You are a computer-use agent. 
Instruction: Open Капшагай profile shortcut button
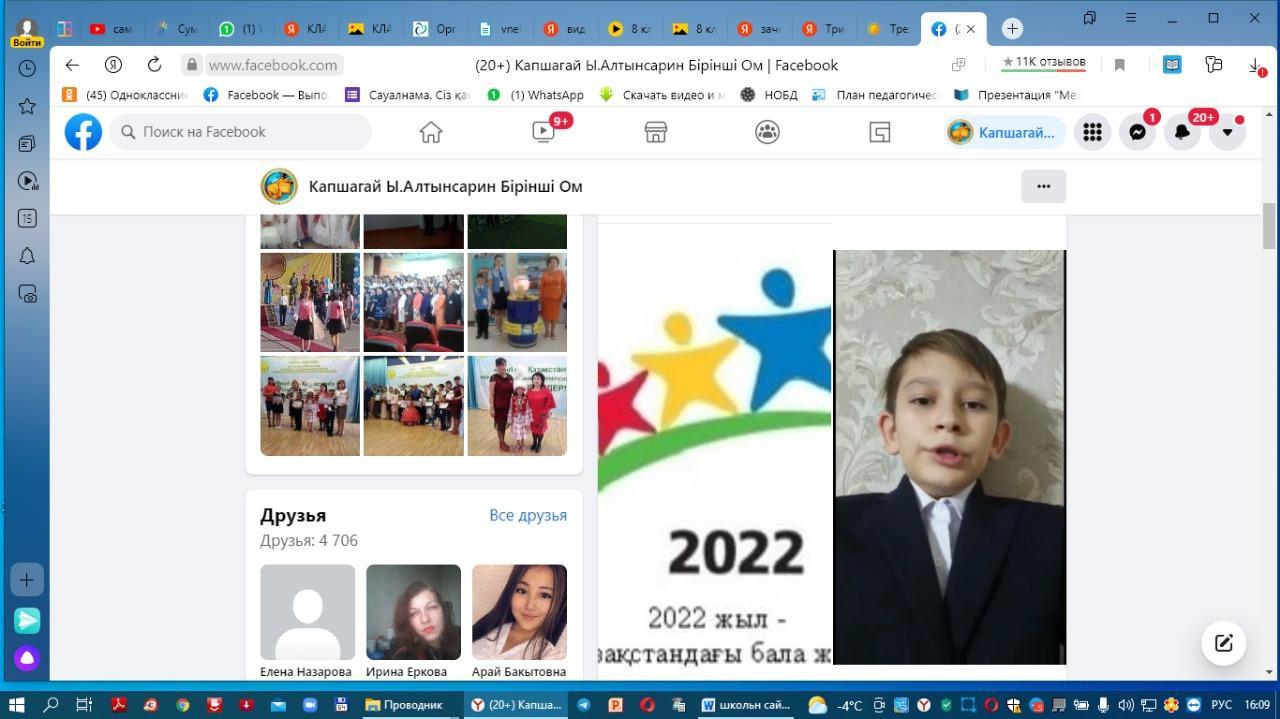coord(1004,132)
